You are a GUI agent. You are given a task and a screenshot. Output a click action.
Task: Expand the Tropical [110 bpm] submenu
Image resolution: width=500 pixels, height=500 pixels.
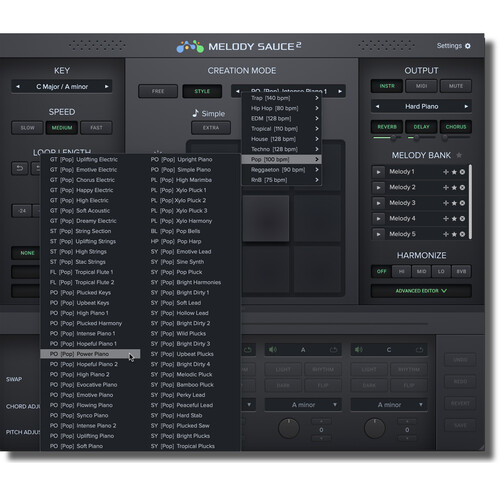point(282,129)
